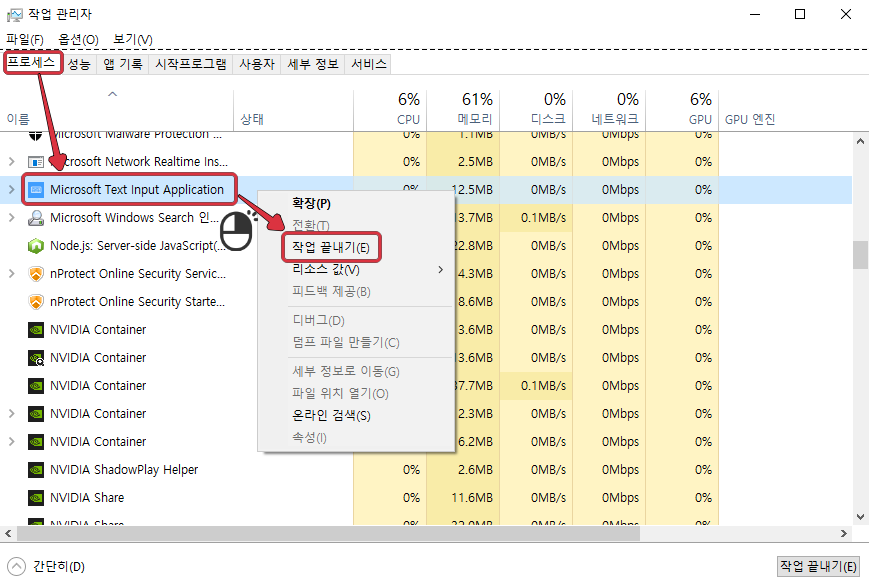This screenshot has width=869, height=580.
Task: Select the Node.js process icon
Action: 34,245
